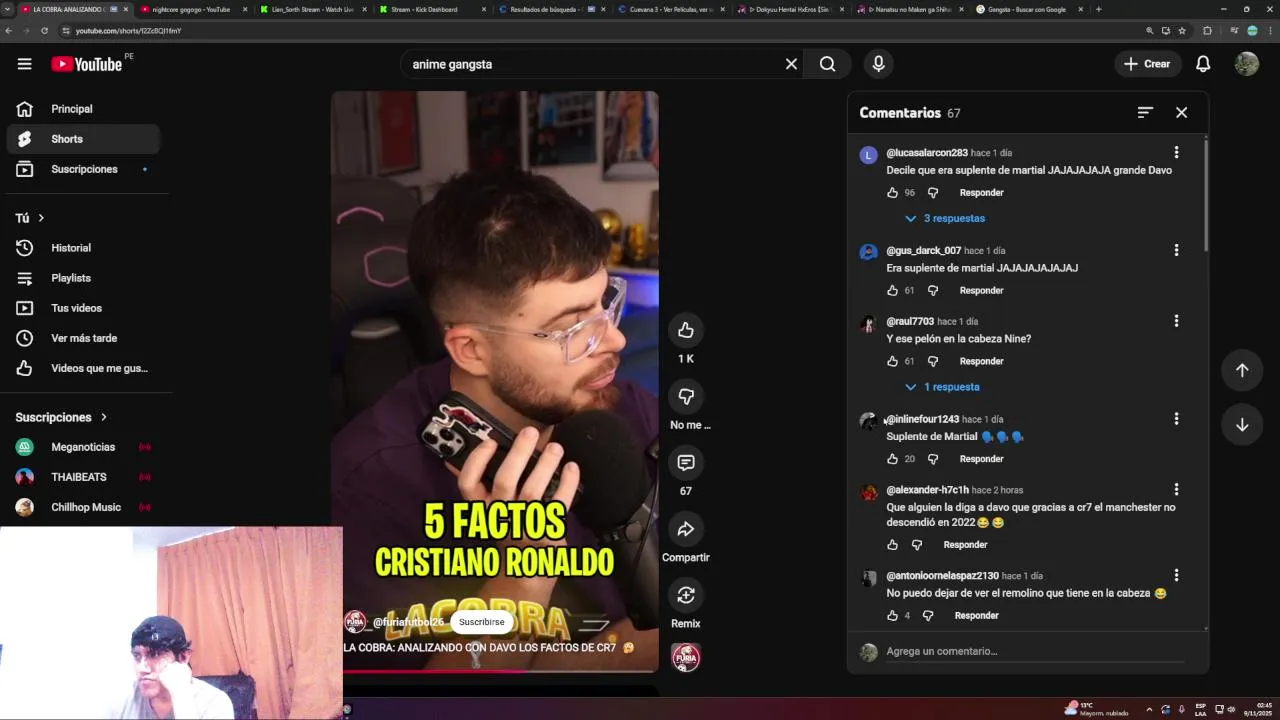Image resolution: width=1280 pixels, height=720 pixels.
Task: Go to YouTube home via logo
Action: 86,64
